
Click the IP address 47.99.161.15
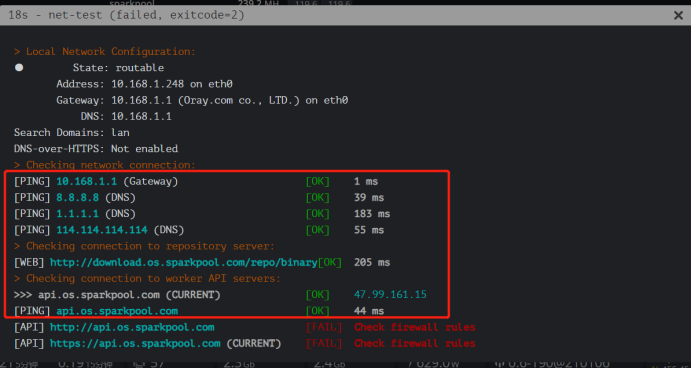[x=390, y=294]
